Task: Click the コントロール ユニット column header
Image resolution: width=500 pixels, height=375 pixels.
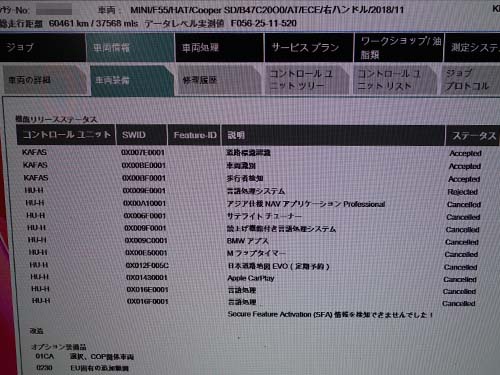Action: click(66, 135)
